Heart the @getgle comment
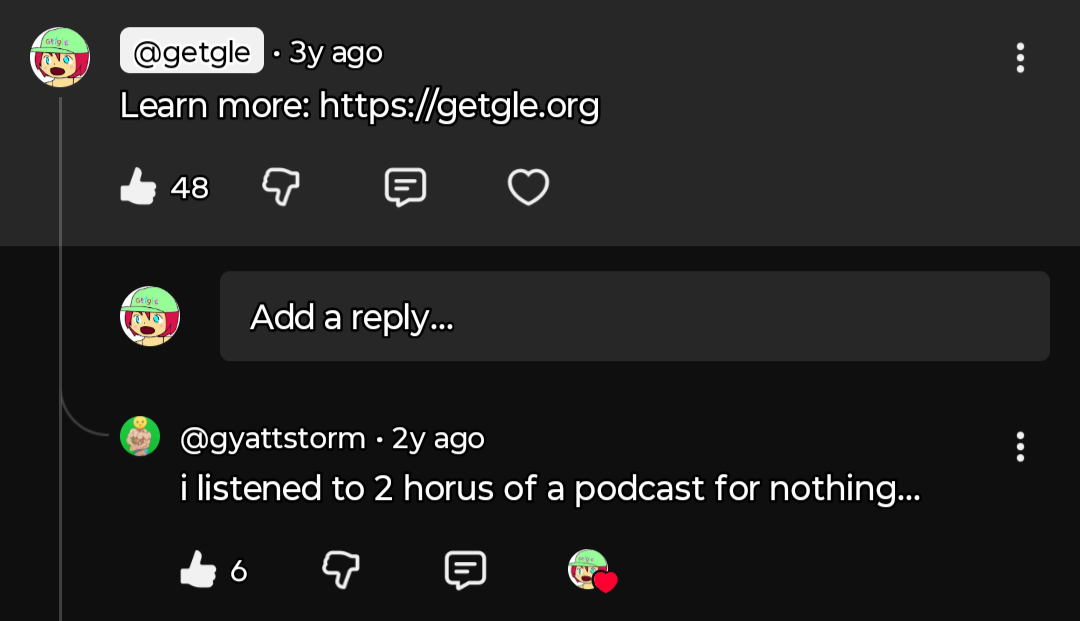1080x621 pixels. [528, 187]
